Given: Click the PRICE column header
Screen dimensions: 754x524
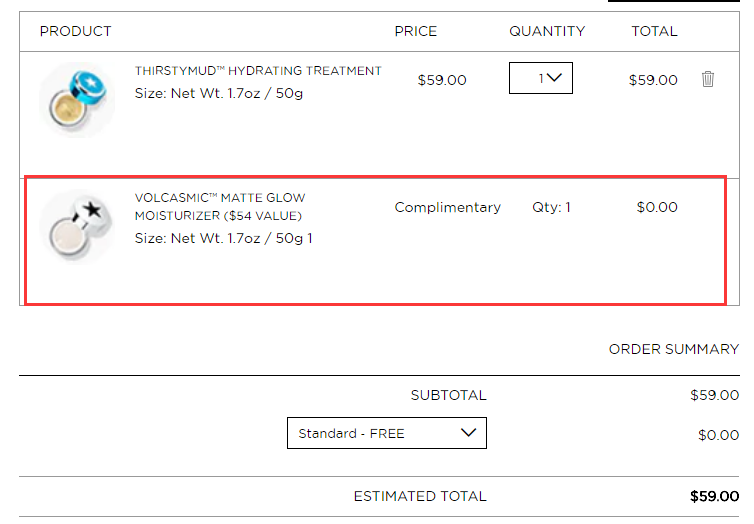Looking at the screenshot, I should (415, 31).
